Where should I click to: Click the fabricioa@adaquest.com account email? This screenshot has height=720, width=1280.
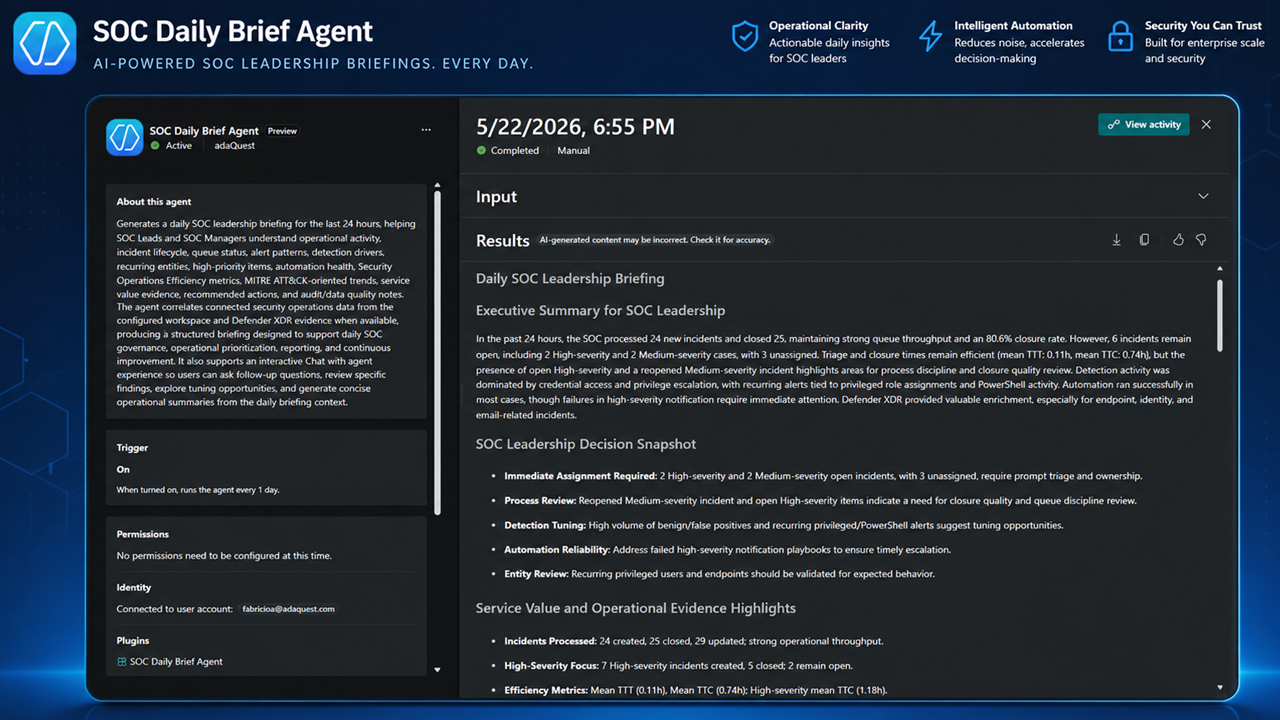(x=289, y=609)
